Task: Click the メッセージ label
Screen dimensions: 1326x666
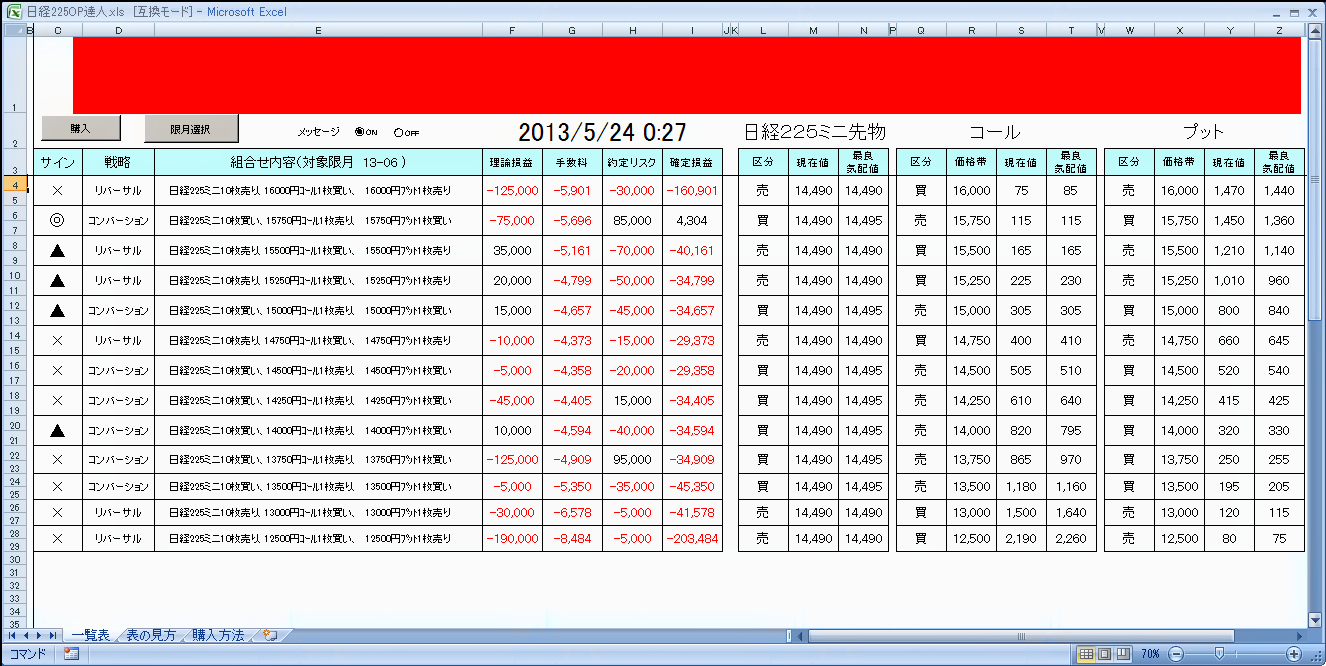Action: point(318,131)
